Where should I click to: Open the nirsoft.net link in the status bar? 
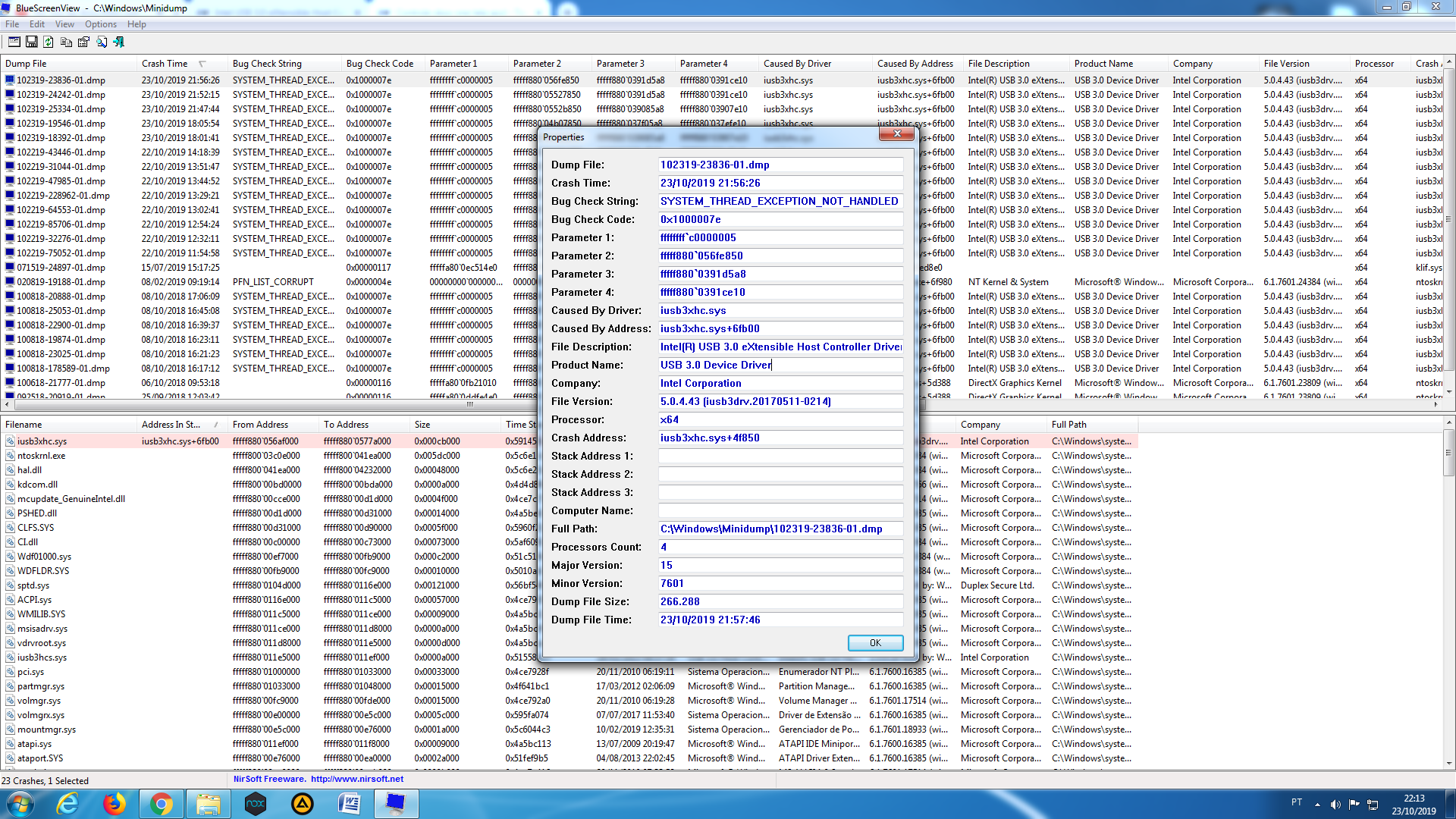click(x=356, y=779)
